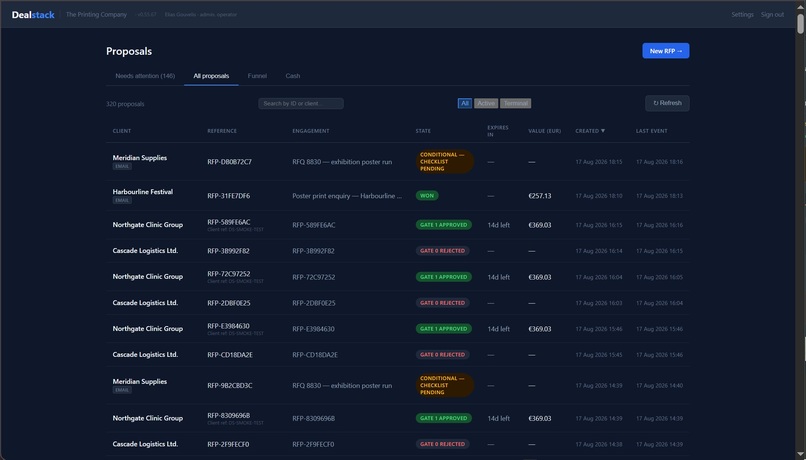The height and width of the screenshot is (460, 806).
Task: Click the Dealstack logo
Action: coord(33,15)
